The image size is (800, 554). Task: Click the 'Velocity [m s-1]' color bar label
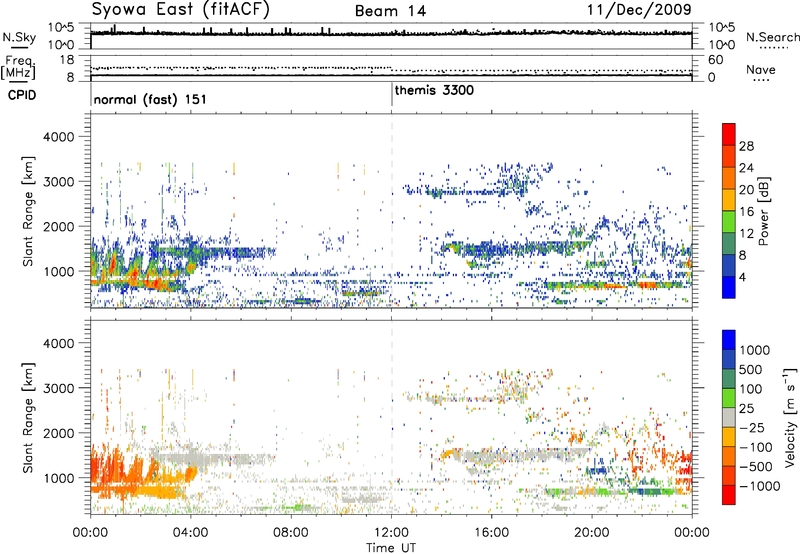tap(790, 416)
